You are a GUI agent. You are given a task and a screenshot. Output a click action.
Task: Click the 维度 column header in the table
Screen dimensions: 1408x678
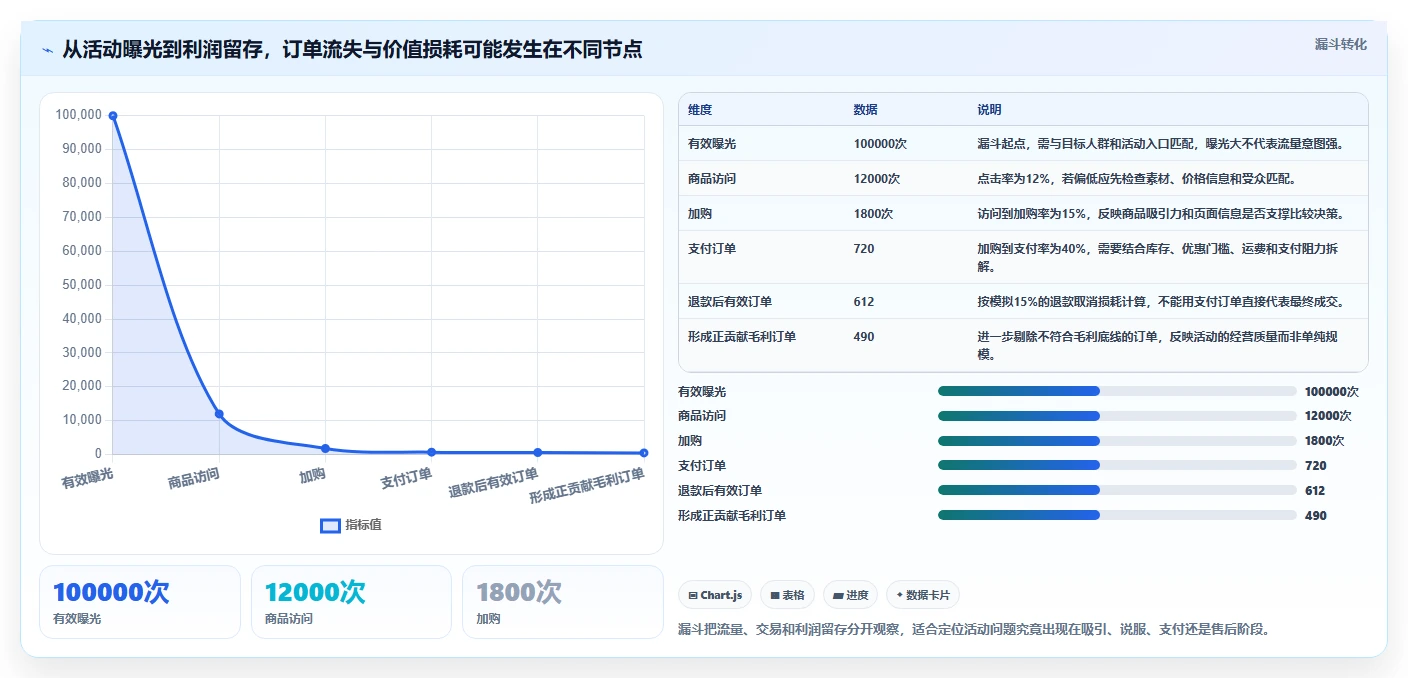[700, 110]
